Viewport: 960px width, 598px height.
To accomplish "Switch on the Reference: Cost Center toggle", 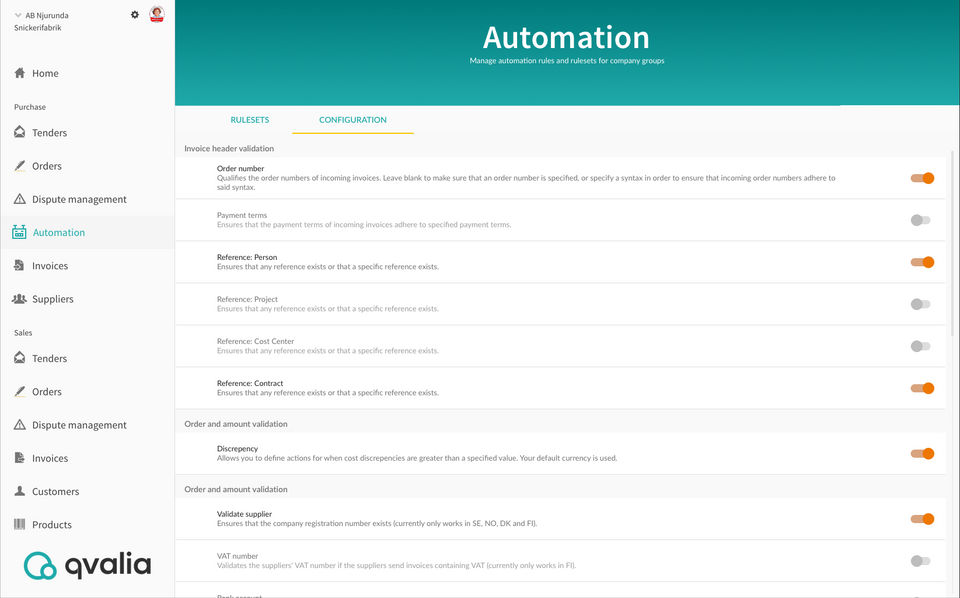I will pyautogui.click(x=920, y=346).
